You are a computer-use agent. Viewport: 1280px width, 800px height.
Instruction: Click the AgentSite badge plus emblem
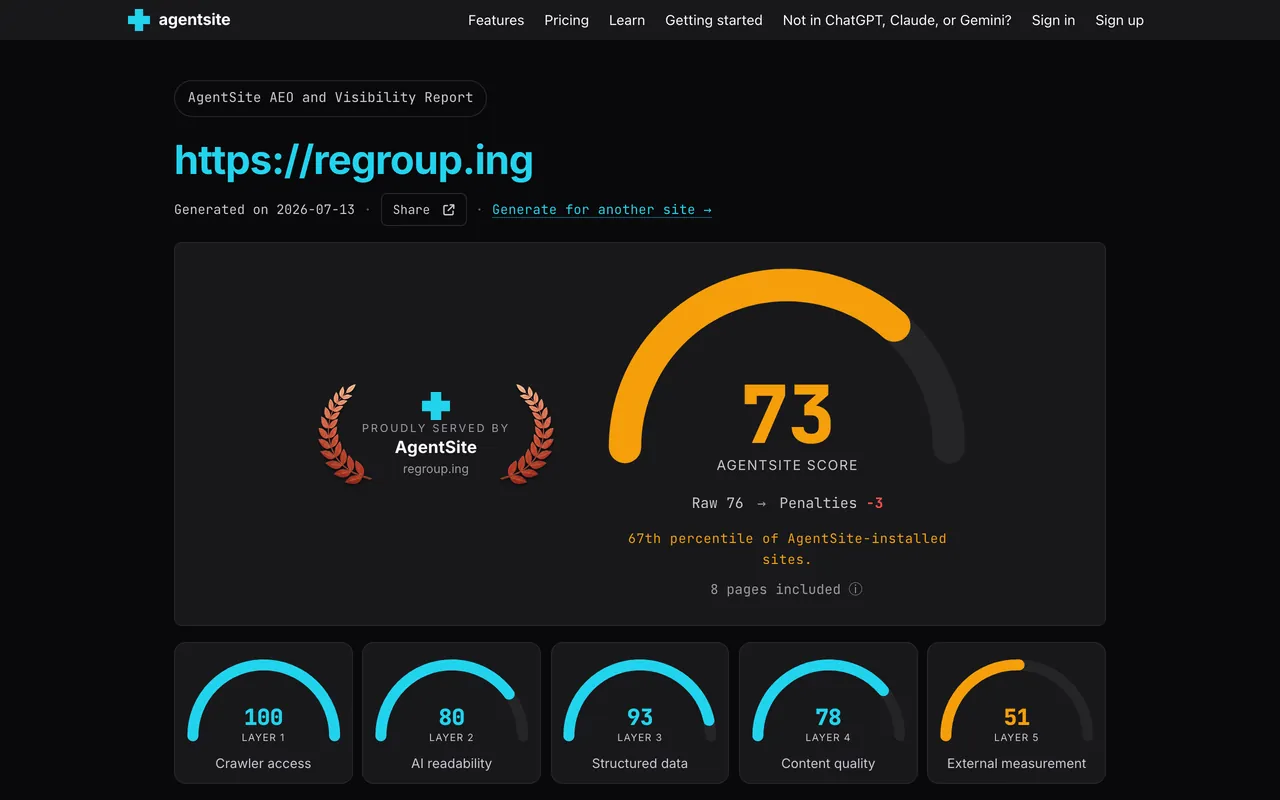click(436, 405)
